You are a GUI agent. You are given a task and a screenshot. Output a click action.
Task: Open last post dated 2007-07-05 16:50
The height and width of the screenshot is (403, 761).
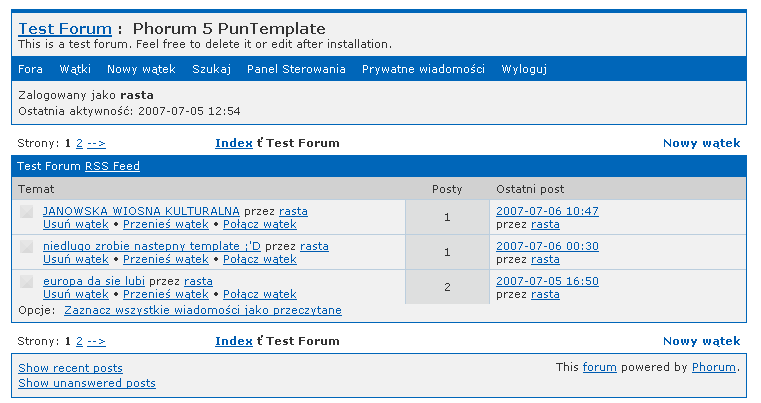coord(547,281)
